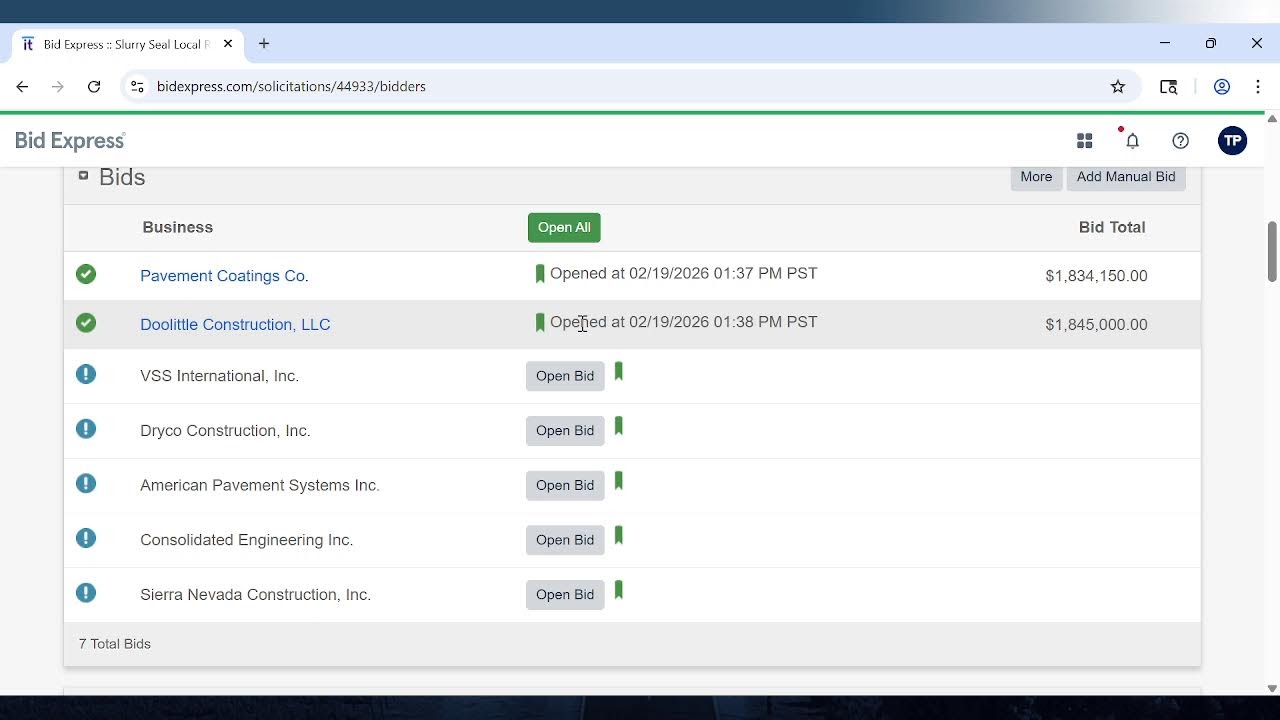This screenshot has height=720, width=1280.
Task: Collapse the Bids section
Action: click(x=83, y=175)
